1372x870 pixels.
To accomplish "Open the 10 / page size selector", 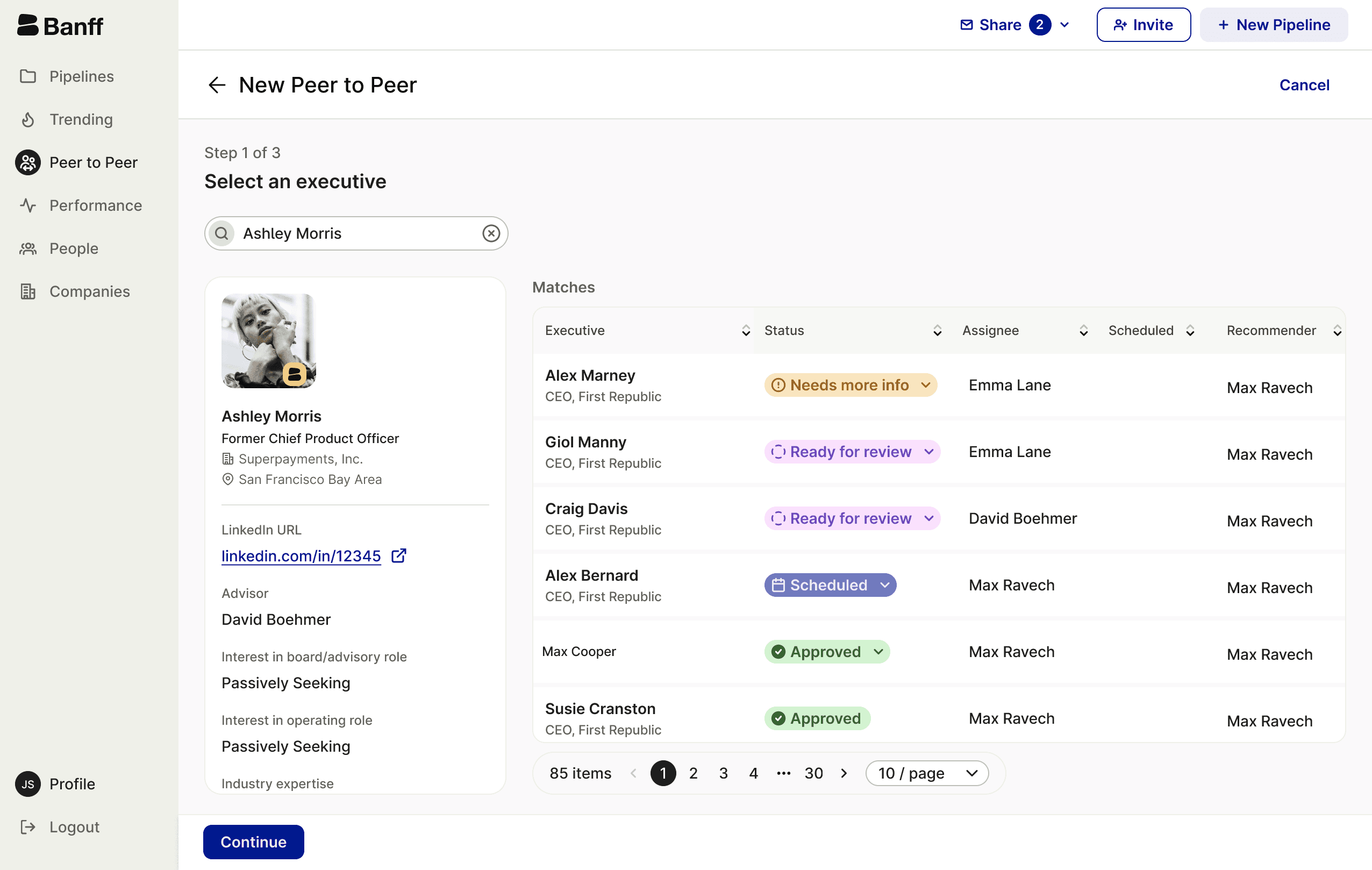I will 926,773.
